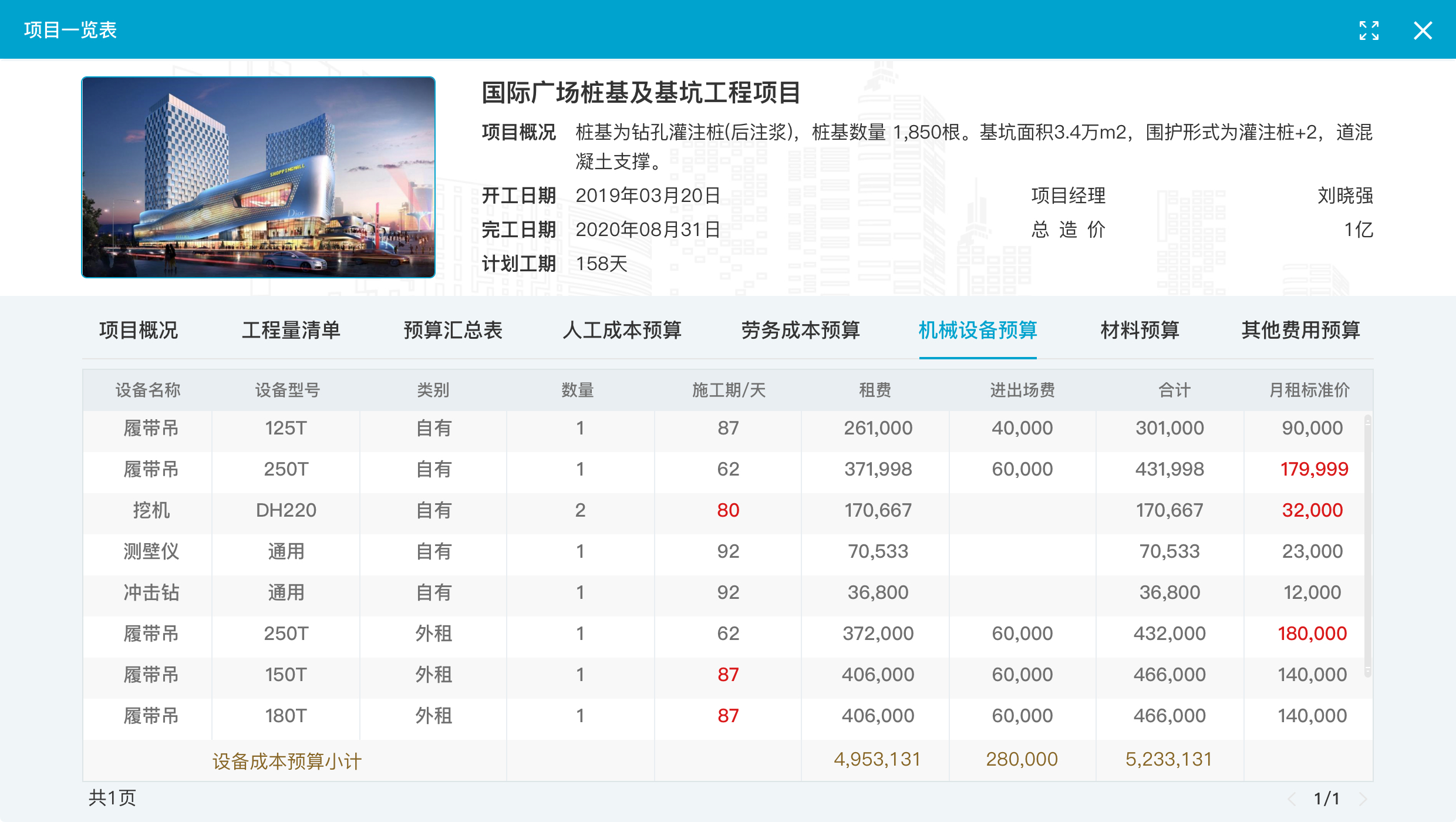
Task: Switch to 项目概况 tab
Action: click(139, 330)
